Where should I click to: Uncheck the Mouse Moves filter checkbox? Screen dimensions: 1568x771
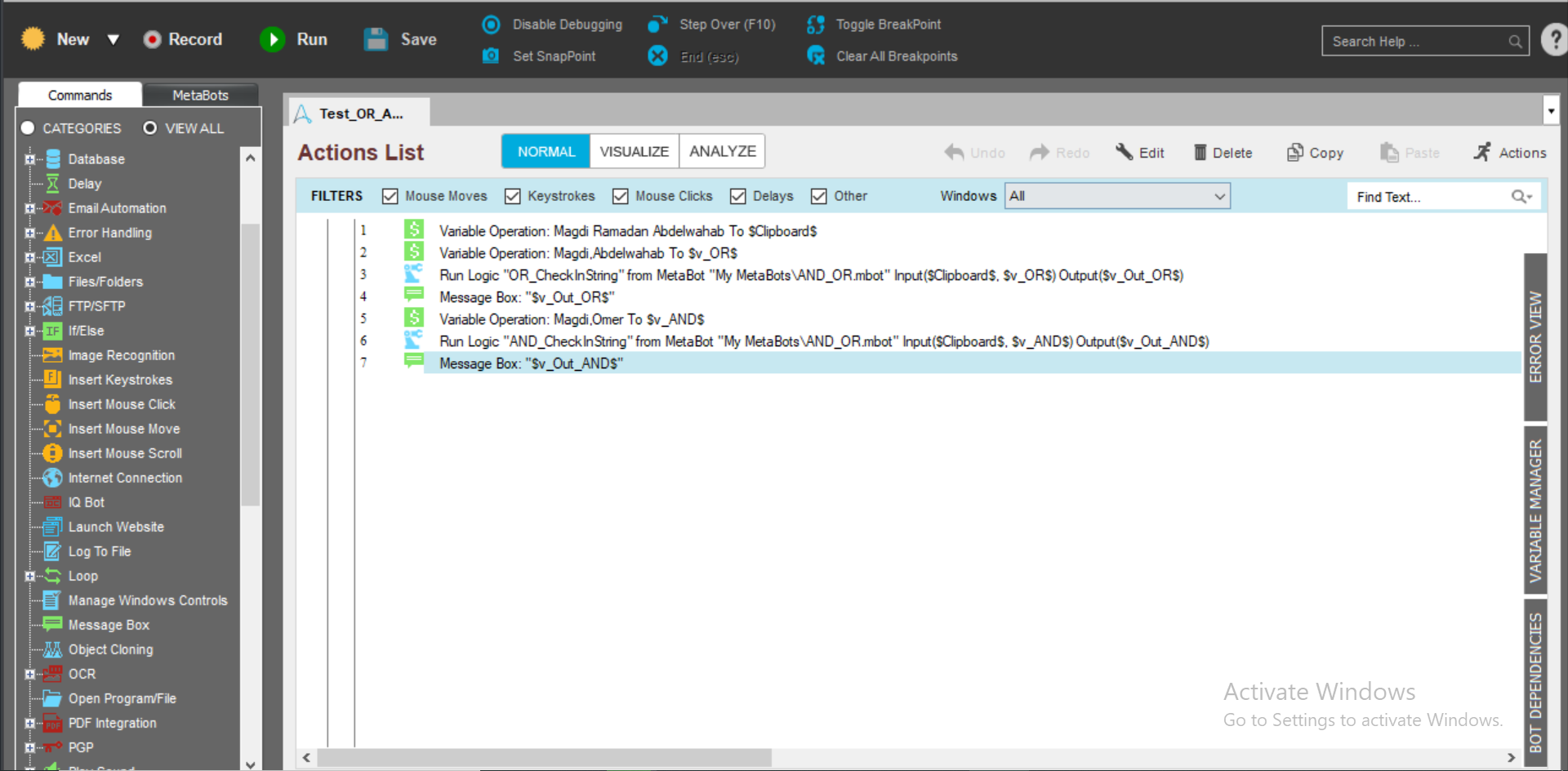(390, 196)
